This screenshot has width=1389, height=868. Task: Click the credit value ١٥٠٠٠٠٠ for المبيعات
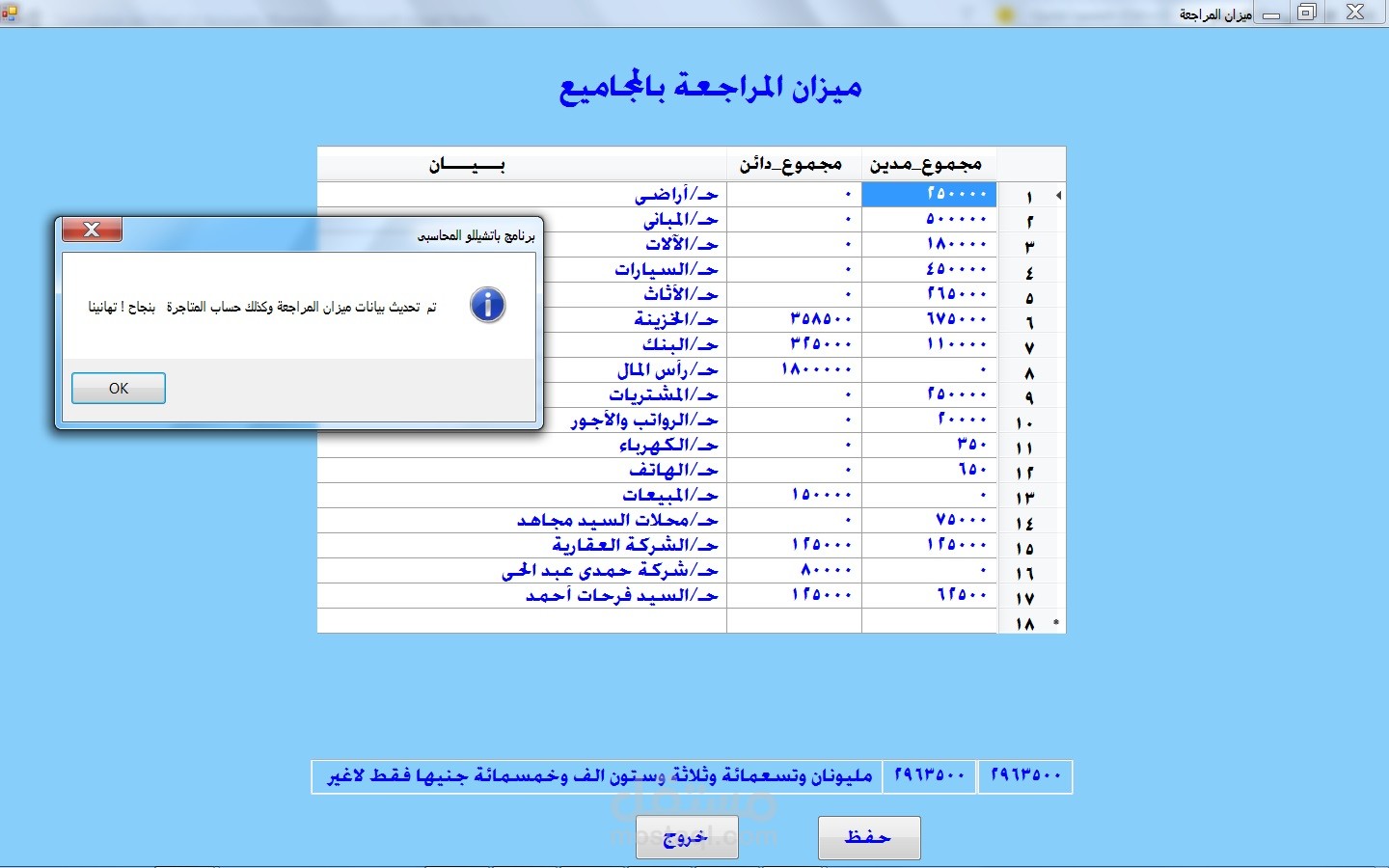794,496
